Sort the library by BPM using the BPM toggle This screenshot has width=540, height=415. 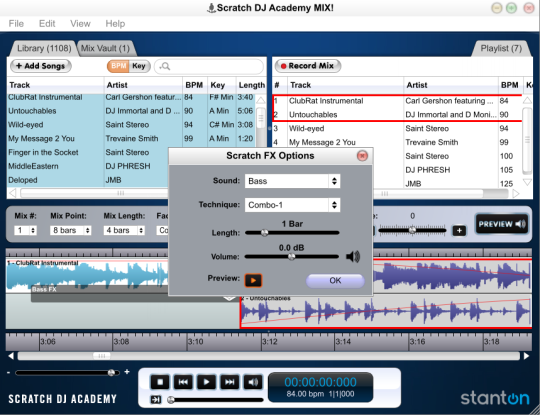[118, 66]
